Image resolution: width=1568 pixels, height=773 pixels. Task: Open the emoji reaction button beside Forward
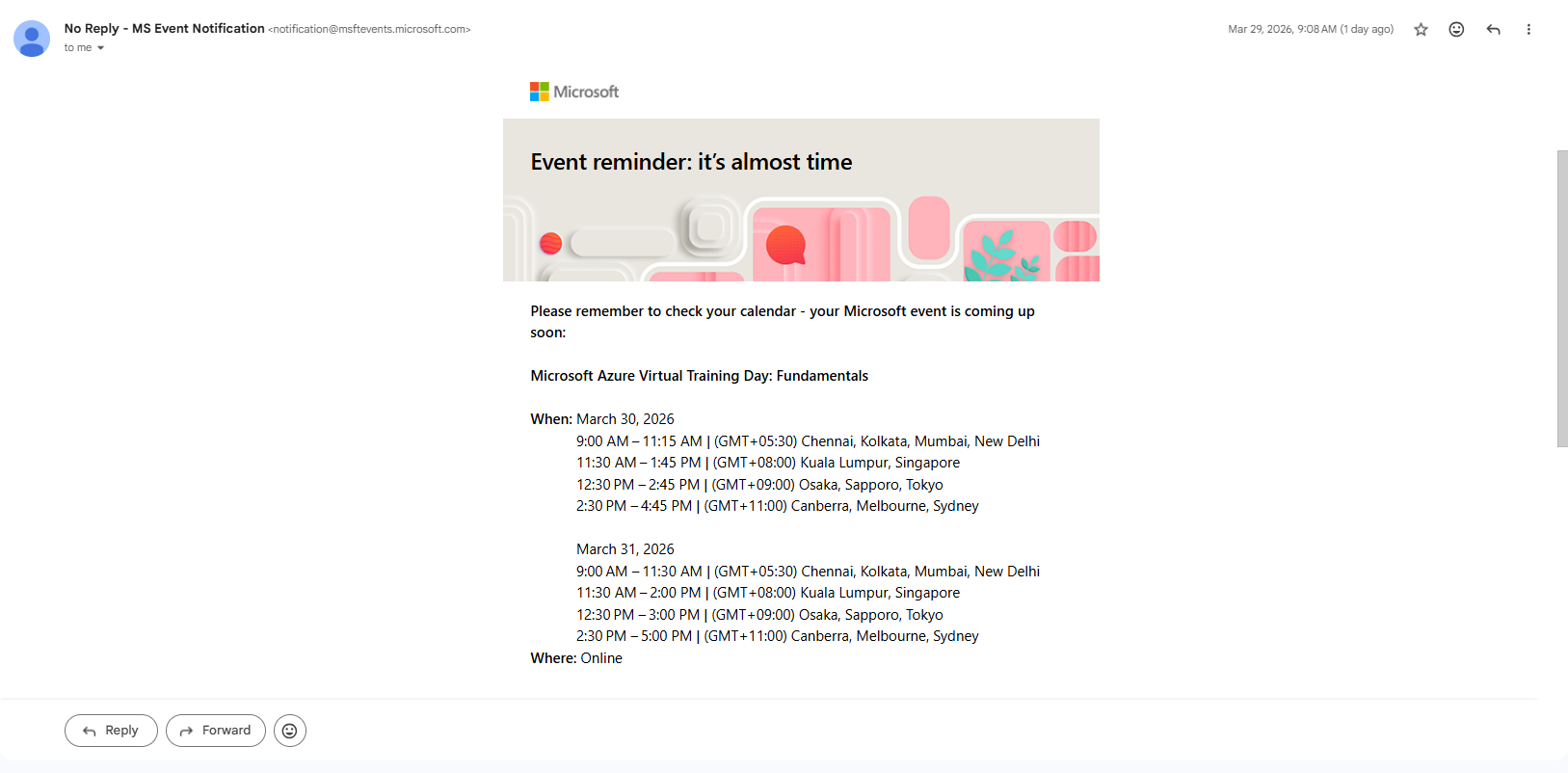coord(290,731)
